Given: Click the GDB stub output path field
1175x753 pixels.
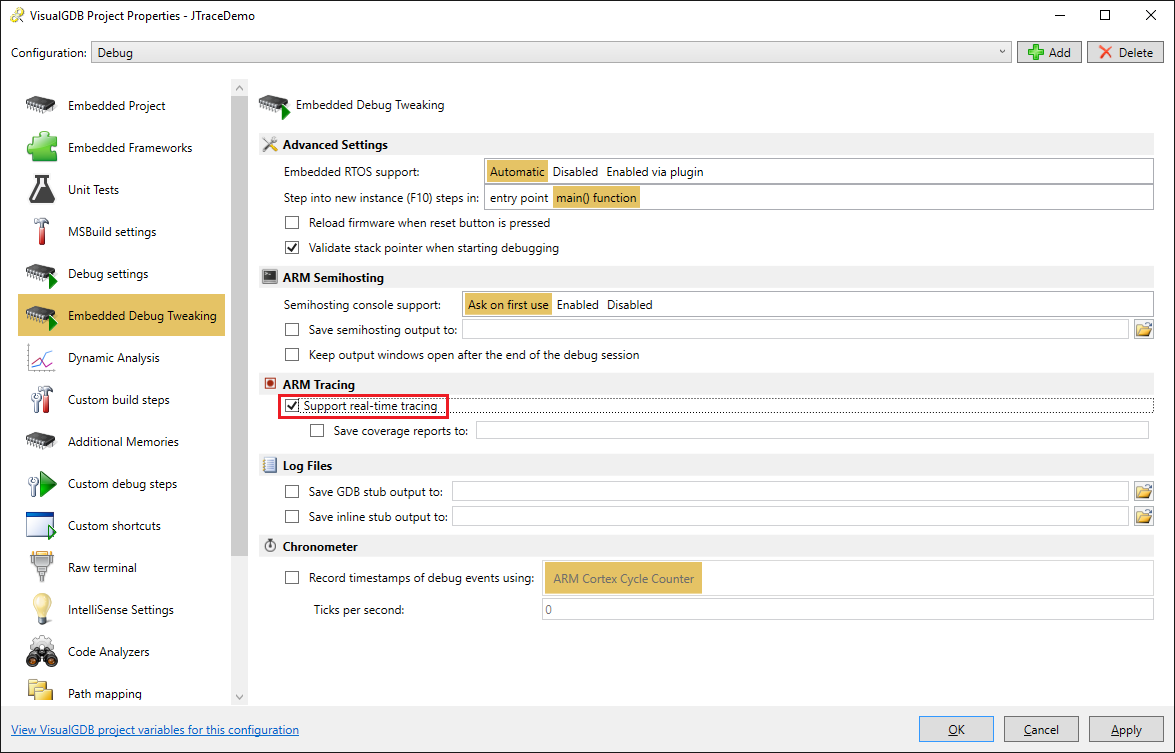Looking at the screenshot, I should 790,492.
